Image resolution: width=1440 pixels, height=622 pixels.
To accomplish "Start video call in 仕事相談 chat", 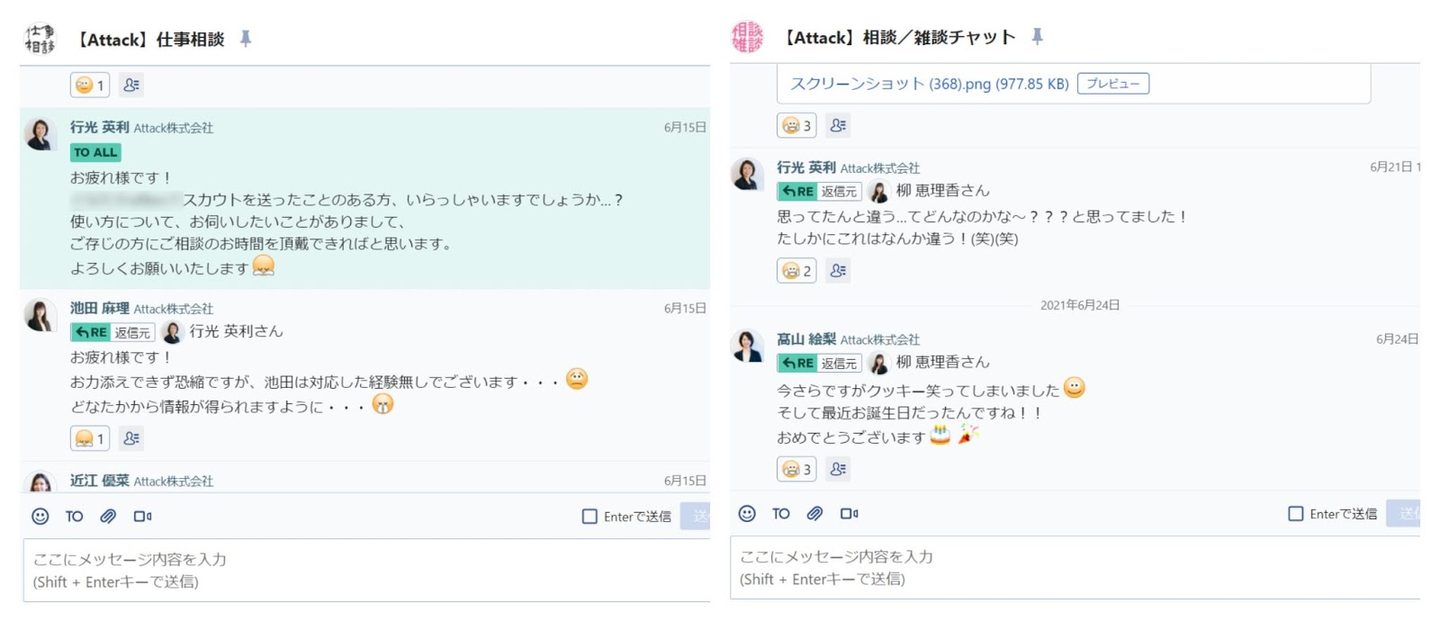I will tap(142, 516).
